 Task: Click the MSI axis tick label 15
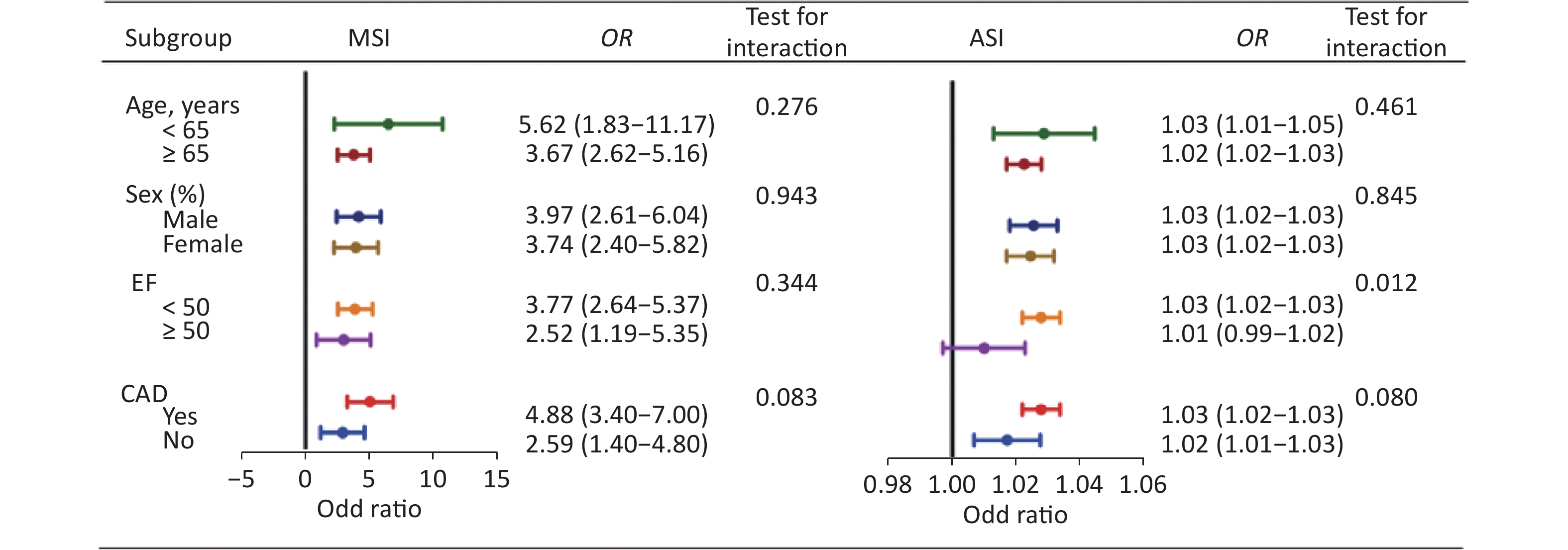click(496, 479)
